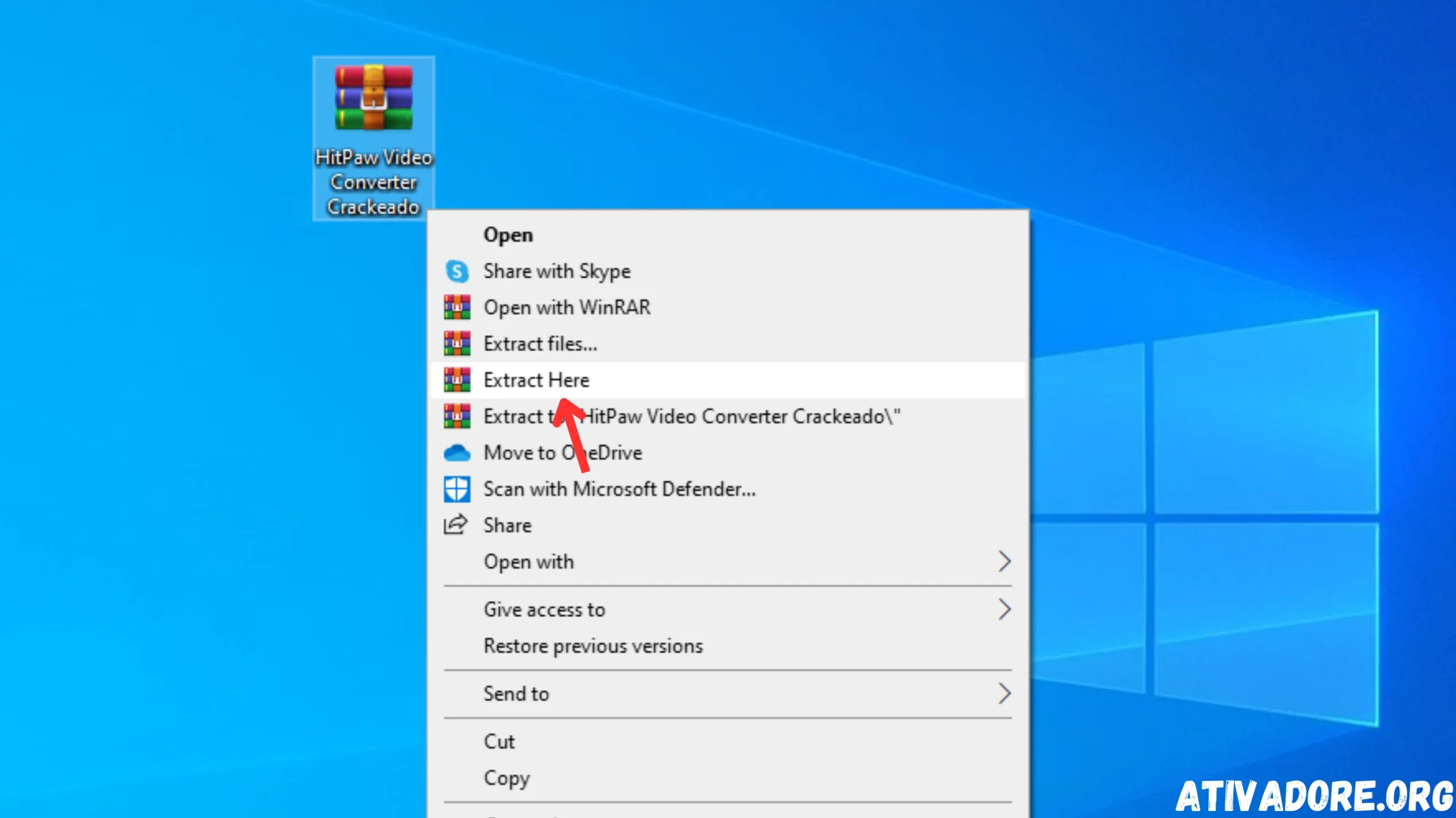Screen dimensions: 1456x818
Task: Choose Open from the context menu
Action: click(x=728, y=235)
